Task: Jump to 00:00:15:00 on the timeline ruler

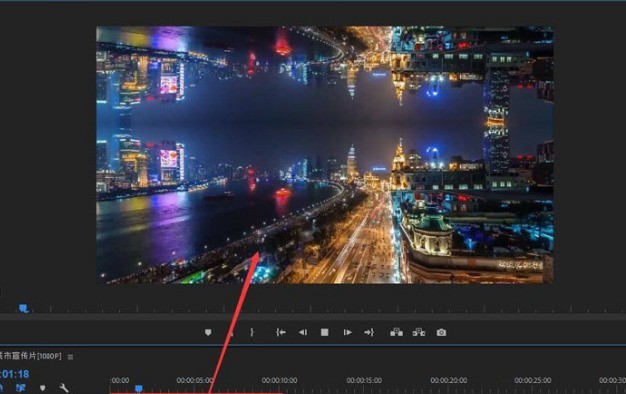Action: coord(364,380)
